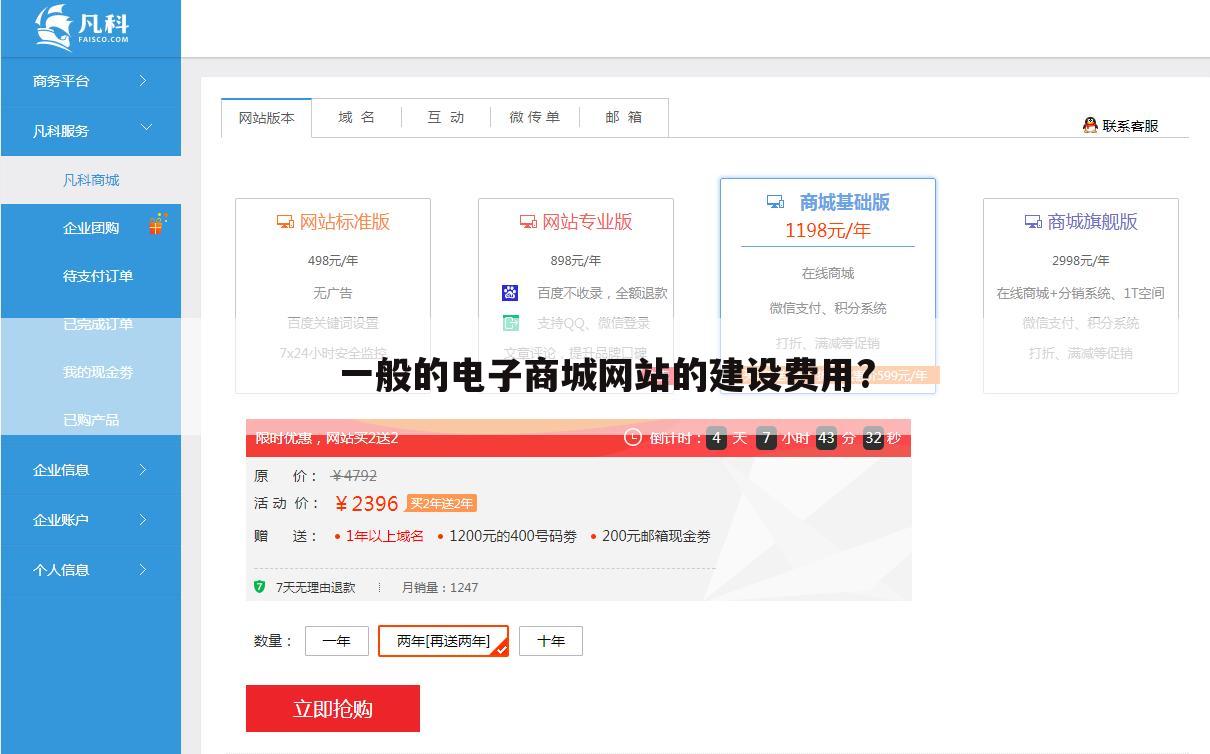Select the 十年 quantity option
Screen dimensions: 1210x754
(551, 641)
